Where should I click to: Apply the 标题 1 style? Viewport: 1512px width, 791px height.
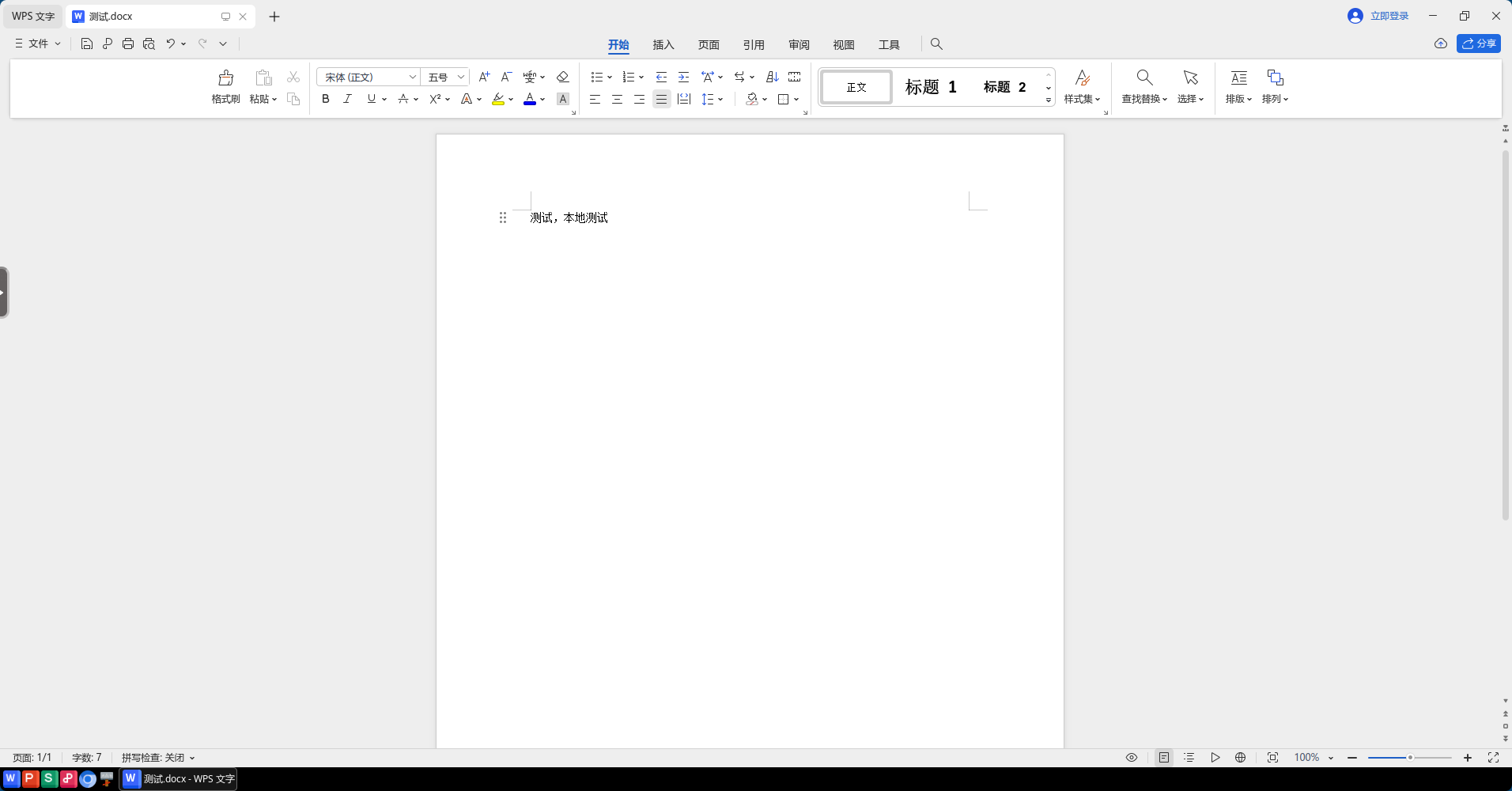[931, 87]
